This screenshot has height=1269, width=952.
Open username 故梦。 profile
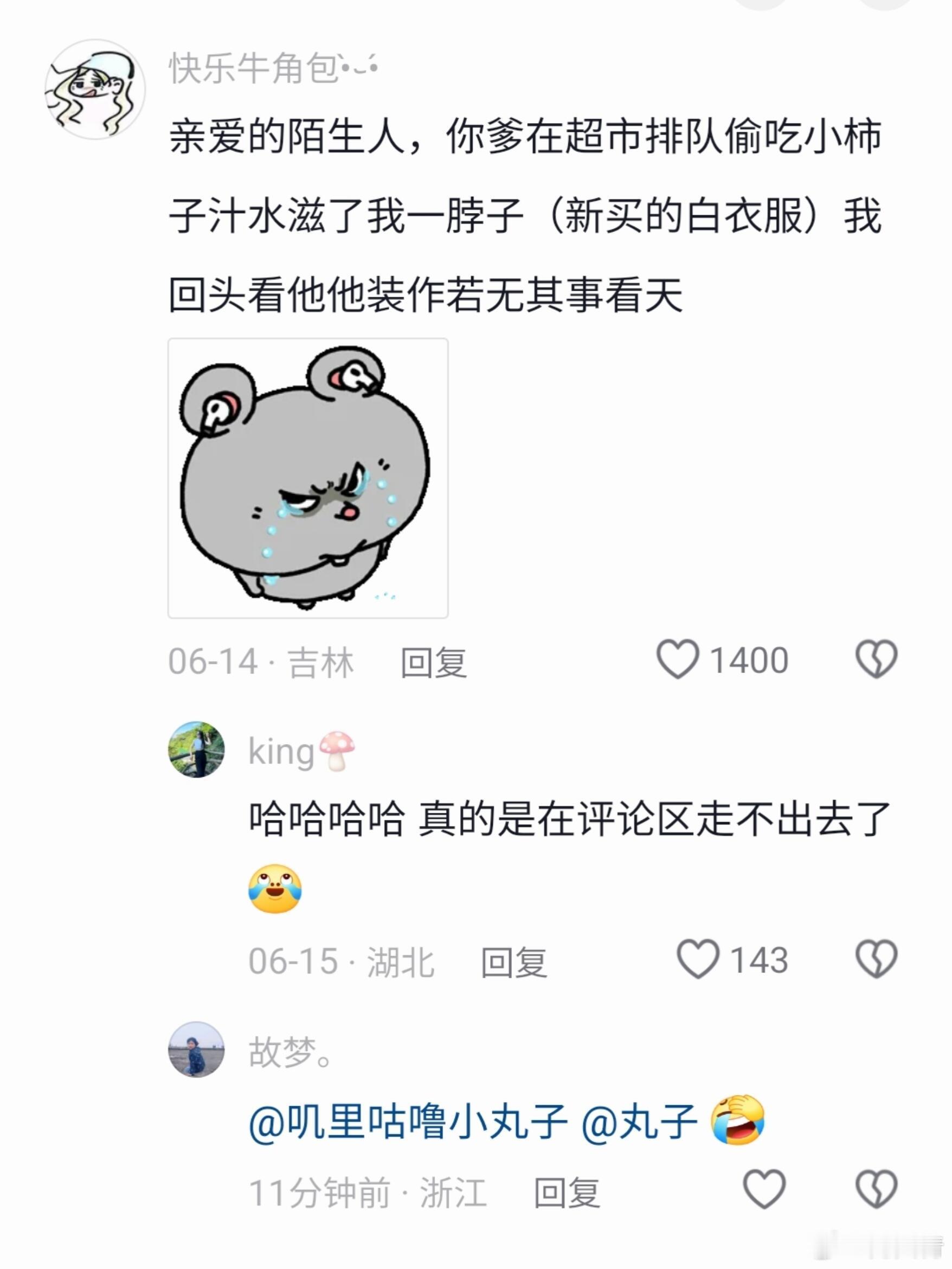pos(290,1052)
